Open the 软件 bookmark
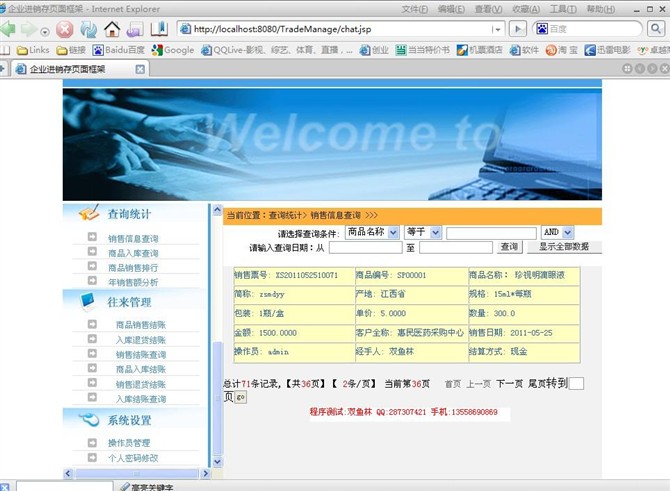This screenshot has height=491, width=670. point(524,50)
